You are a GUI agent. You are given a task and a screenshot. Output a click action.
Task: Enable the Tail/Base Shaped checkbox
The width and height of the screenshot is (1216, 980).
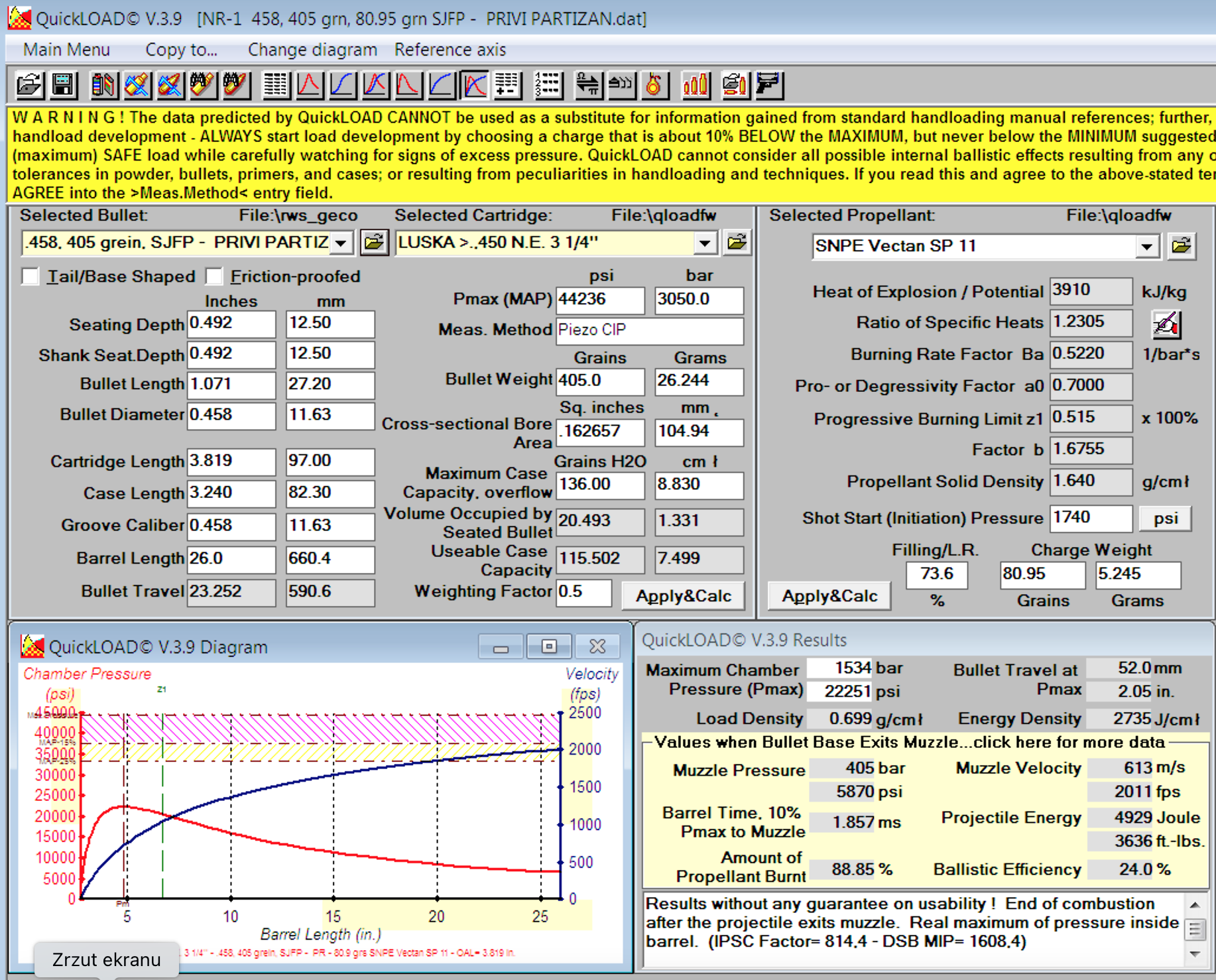pyautogui.click(x=30, y=276)
